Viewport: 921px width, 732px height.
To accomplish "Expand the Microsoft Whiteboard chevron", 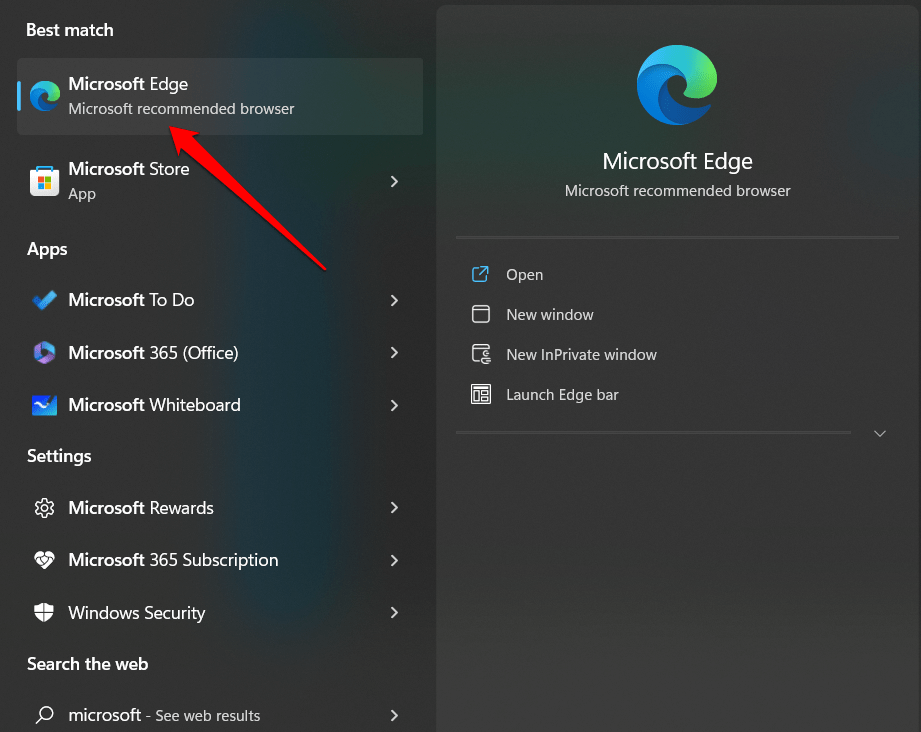I will point(394,405).
